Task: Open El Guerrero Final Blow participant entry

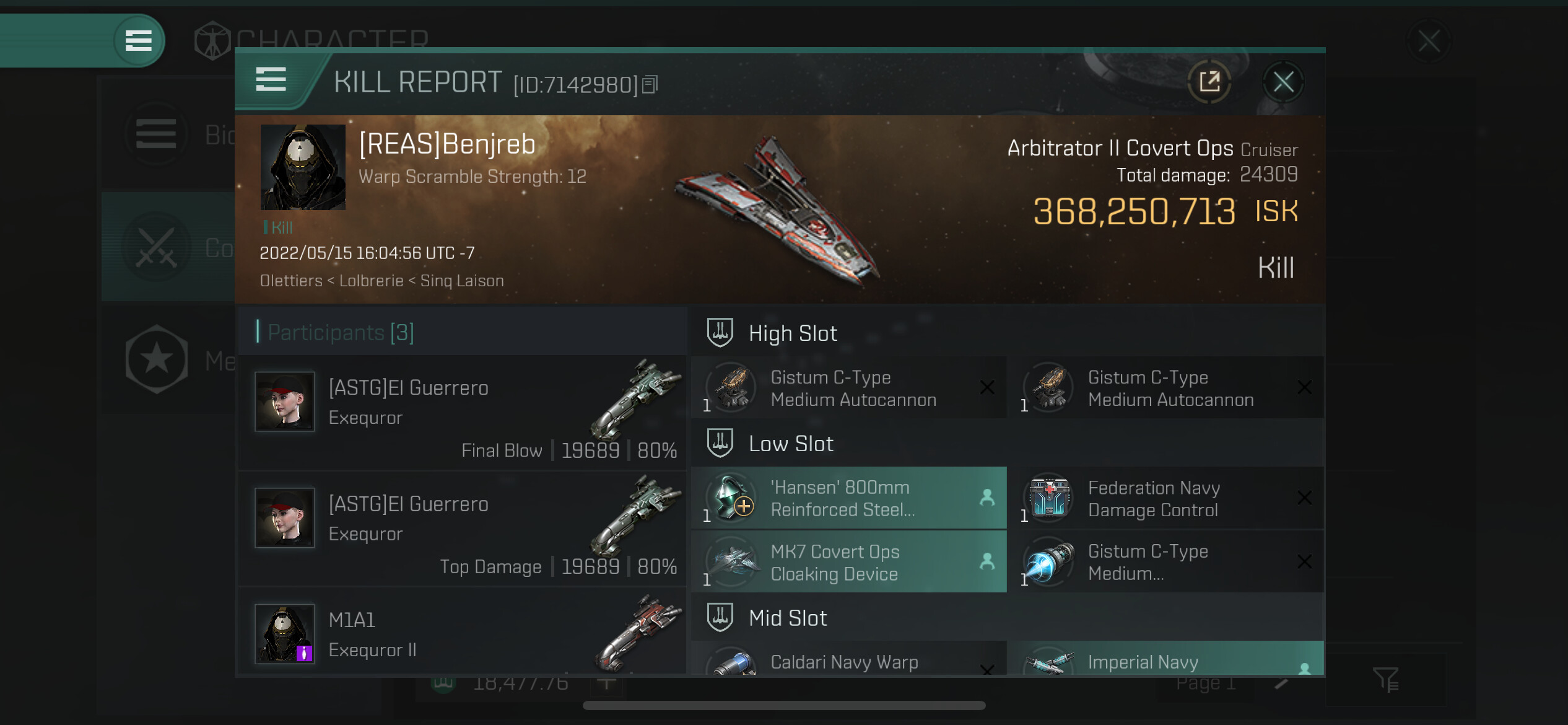Action: tap(463, 413)
